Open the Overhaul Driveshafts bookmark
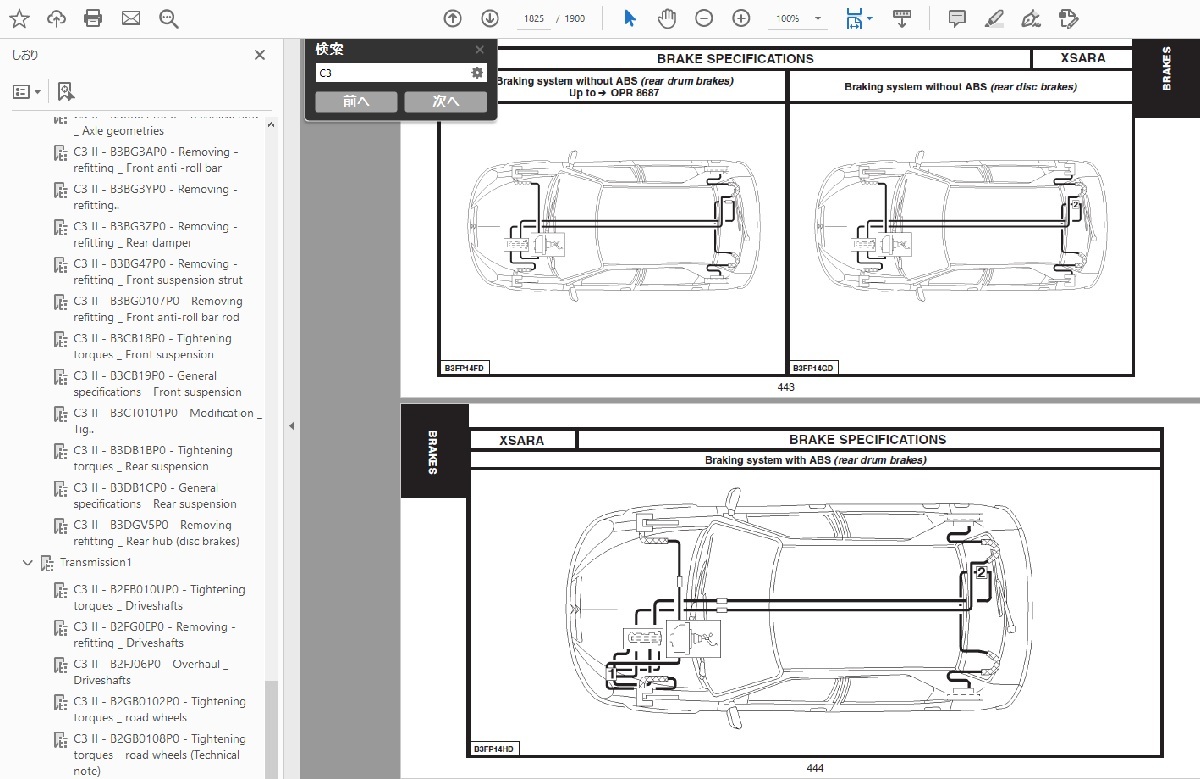The image size is (1200, 779). [x=151, y=672]
